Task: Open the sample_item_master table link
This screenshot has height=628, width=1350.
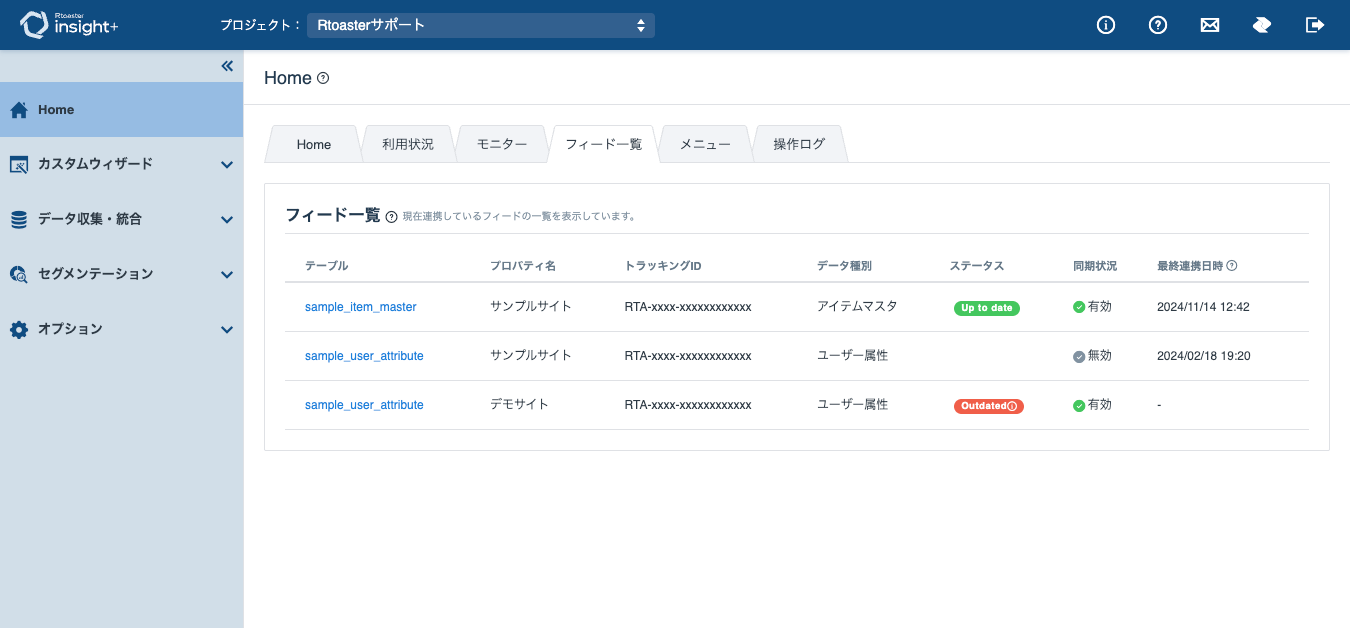Action: pos(360,307)
